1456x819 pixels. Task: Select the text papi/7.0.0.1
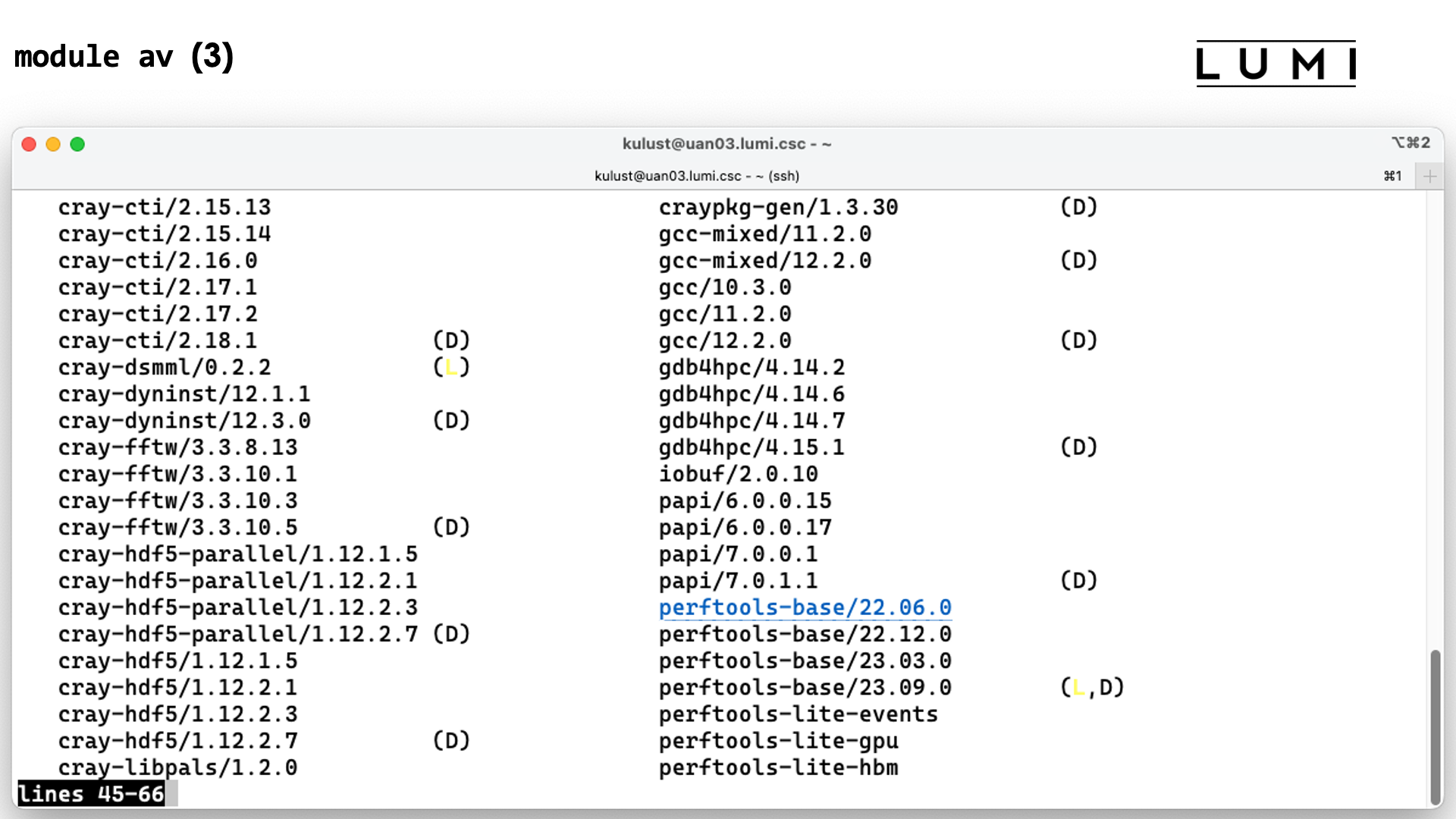[x=739, y=554]
